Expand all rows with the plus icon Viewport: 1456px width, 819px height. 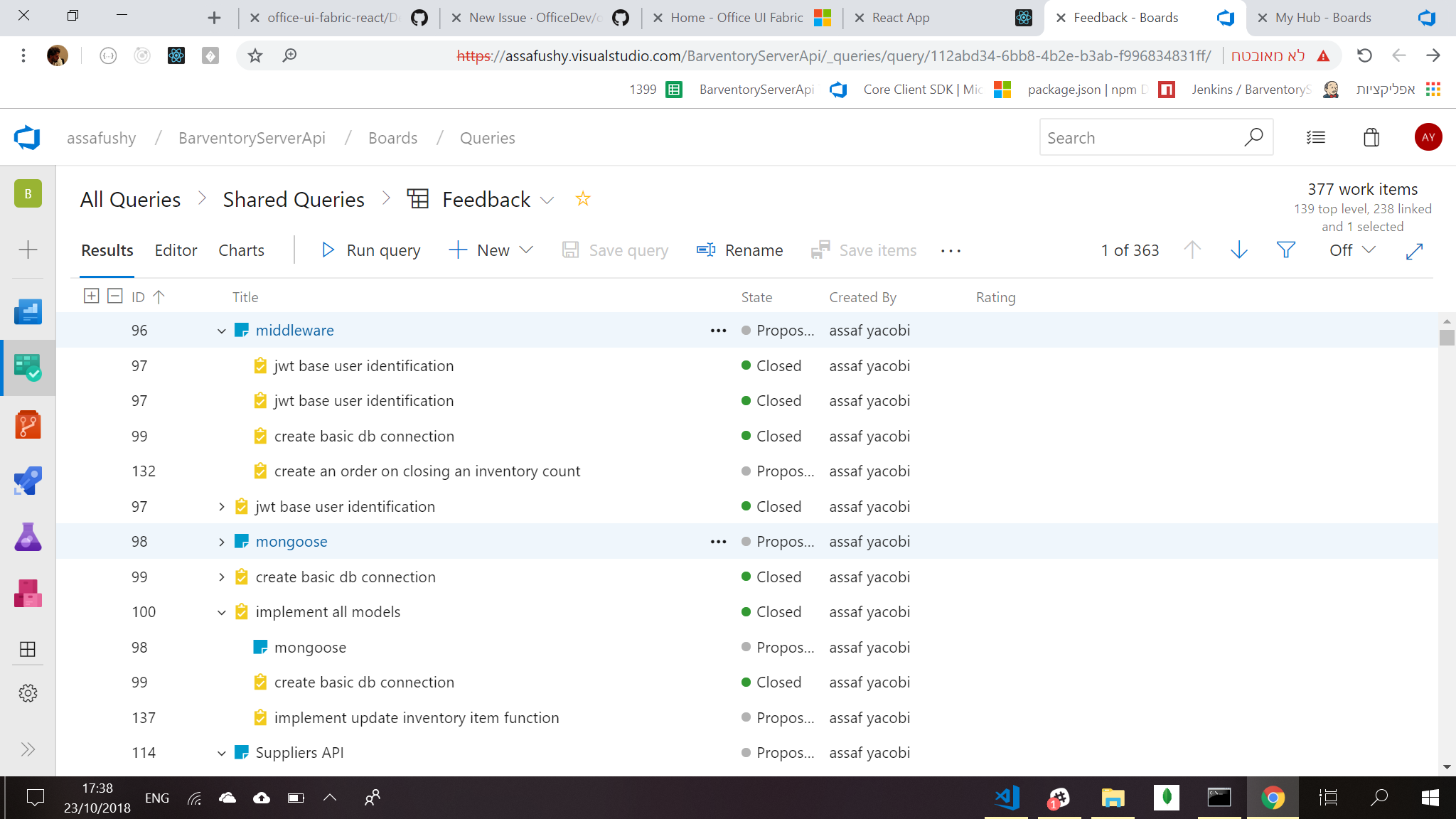pos(91,296)
